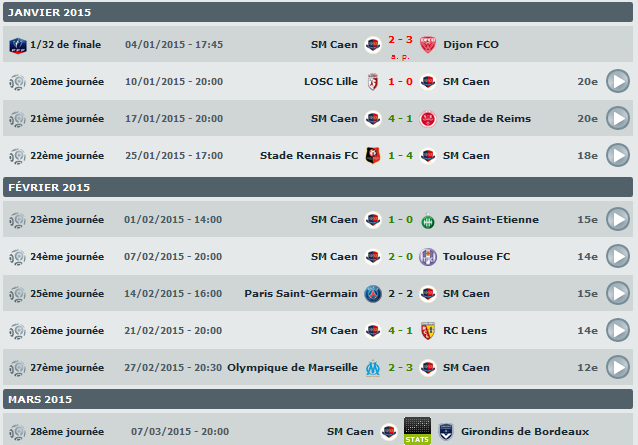Click the Olympique de Marseille crest
Viewport: 638px width, 445px height.
(x=373, y=367)
